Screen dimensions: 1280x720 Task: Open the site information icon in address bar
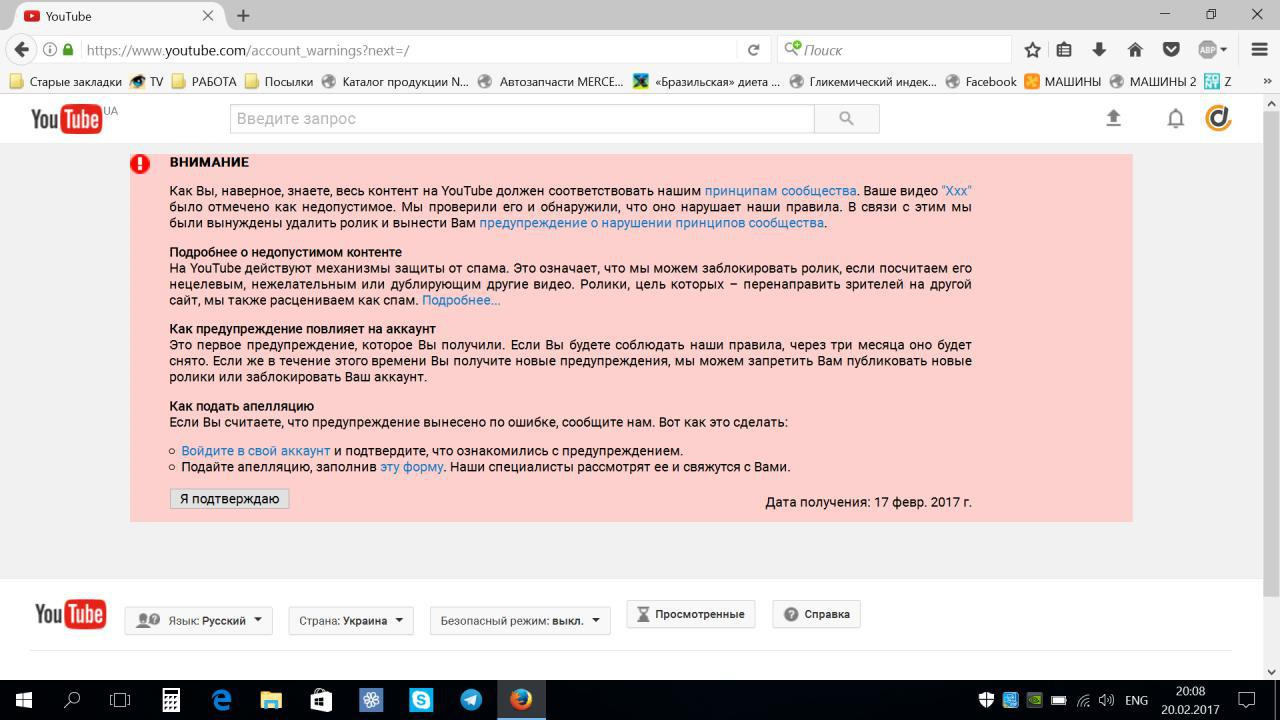pyautogui.click(x=49, y=49)
